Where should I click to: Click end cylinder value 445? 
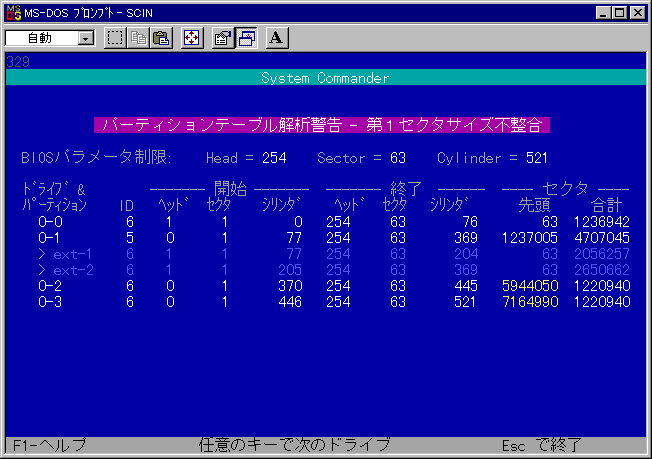(x=466, y=286)
